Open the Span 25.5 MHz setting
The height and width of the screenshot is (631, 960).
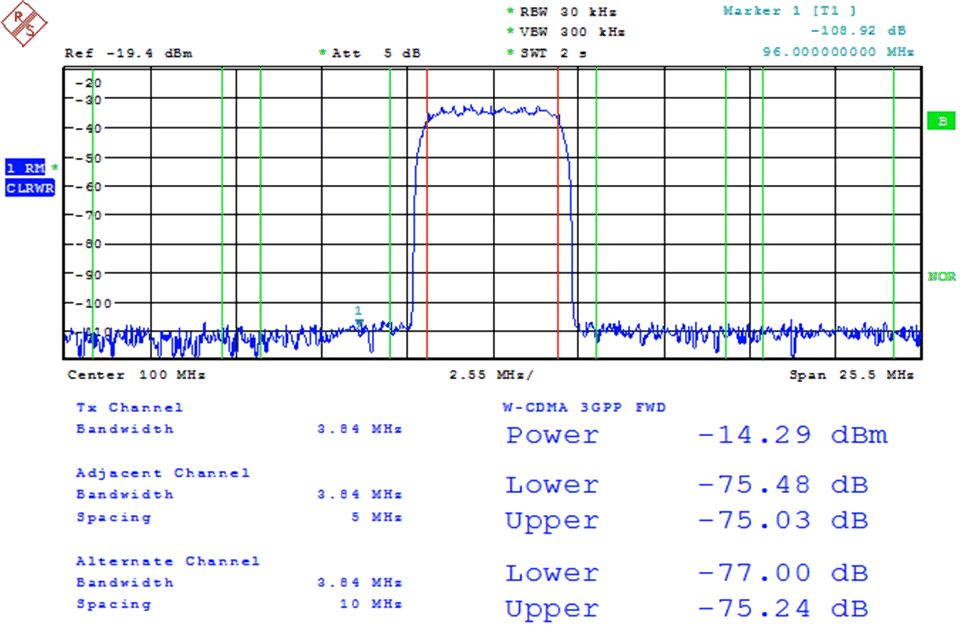pos(852,375)
